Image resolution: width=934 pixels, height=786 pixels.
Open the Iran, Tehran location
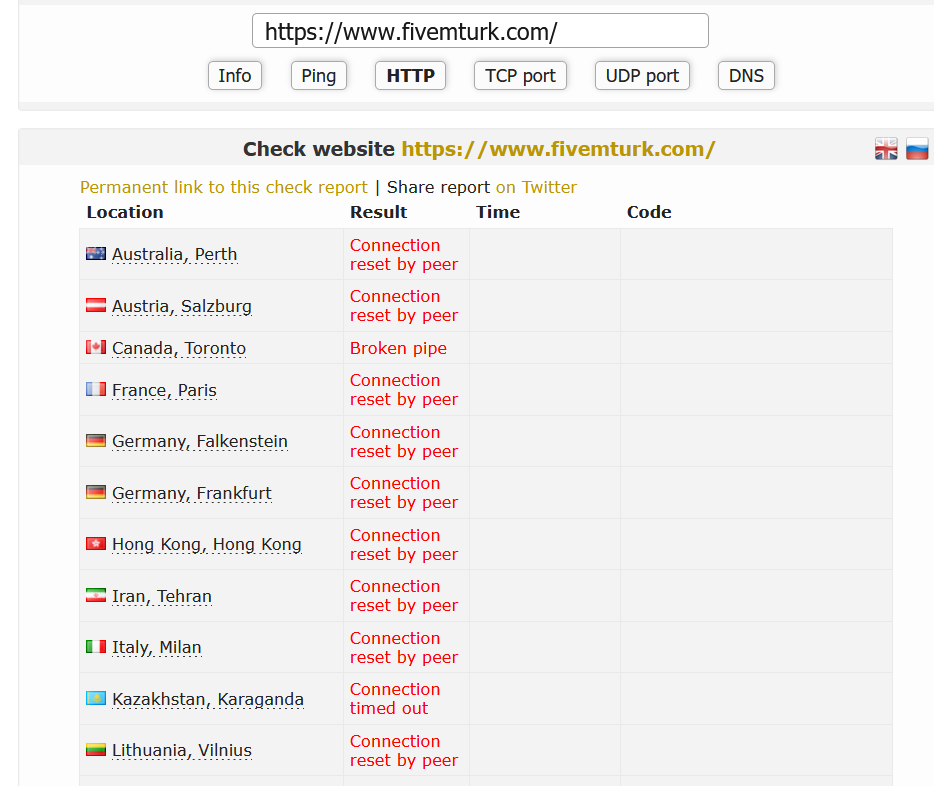[x=162, y=596]
